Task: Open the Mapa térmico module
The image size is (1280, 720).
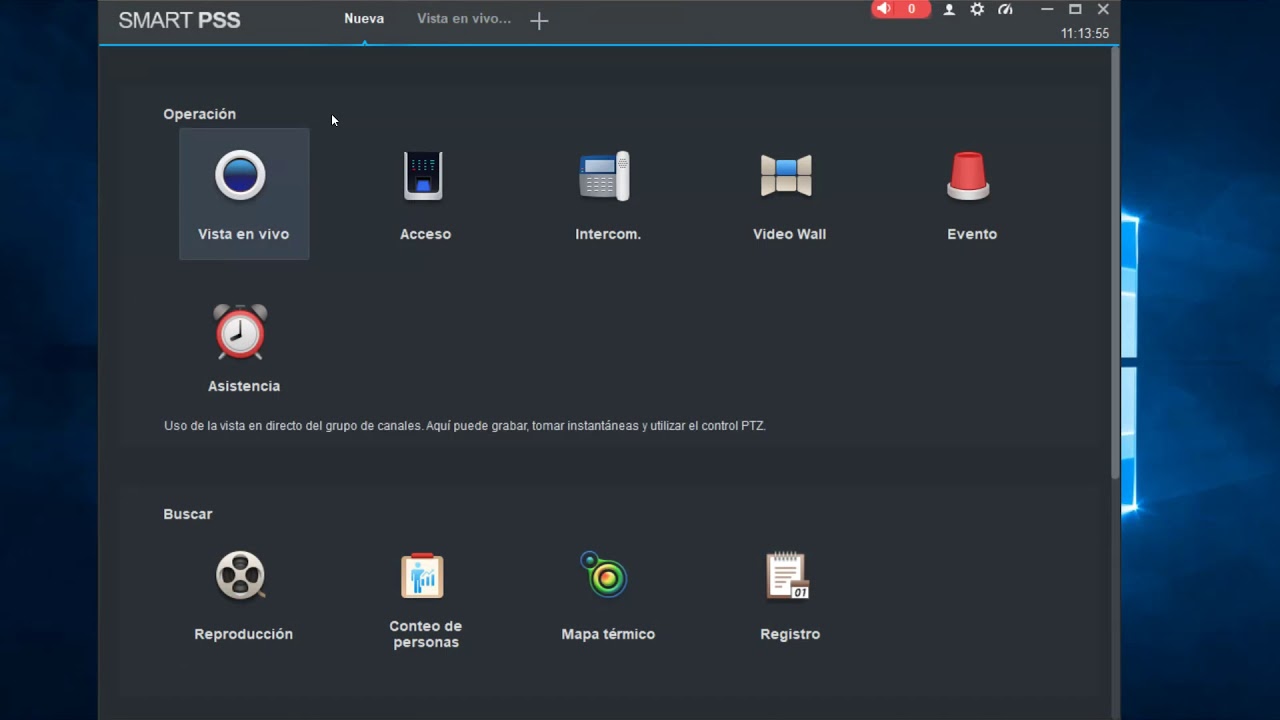Action: tap(607, 596)
